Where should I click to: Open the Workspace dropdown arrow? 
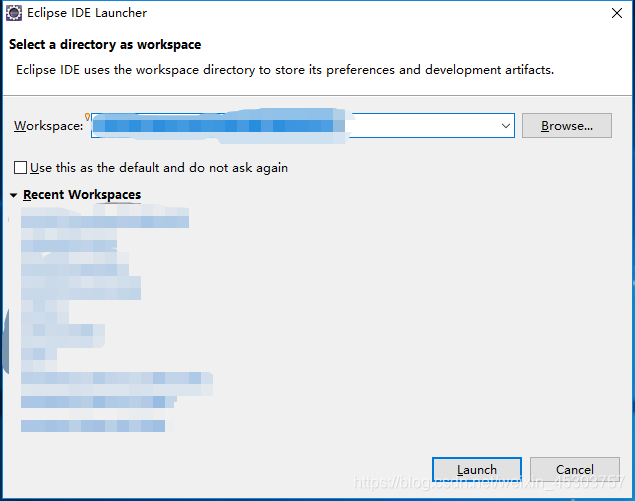pyautogui.click(x=505, y=126)
